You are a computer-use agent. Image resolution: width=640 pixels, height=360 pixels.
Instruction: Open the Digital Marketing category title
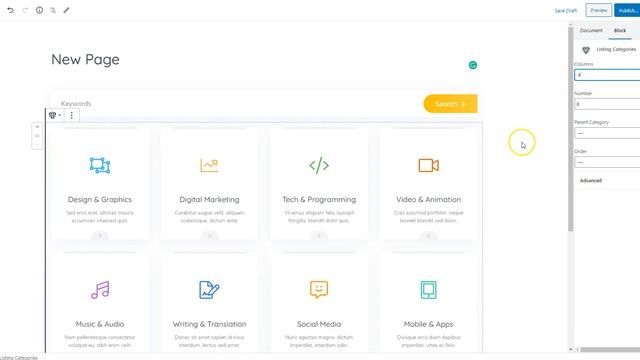pos(209,200)
